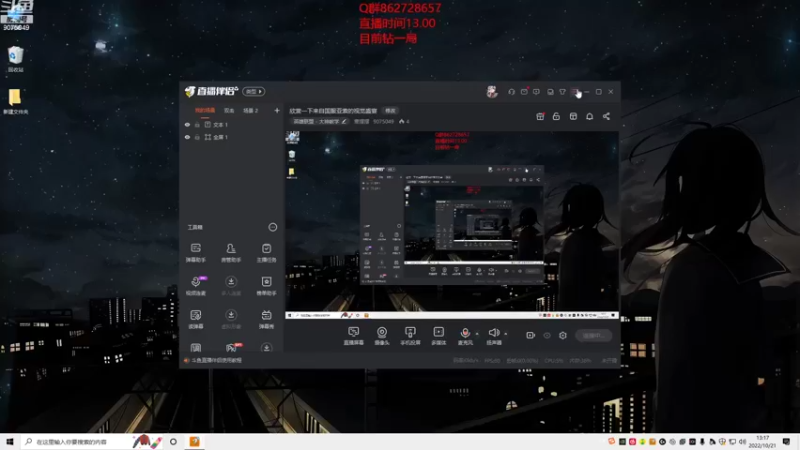Lock the 全屏 1 source
800x450 pixels.
(x=197, y=137)
